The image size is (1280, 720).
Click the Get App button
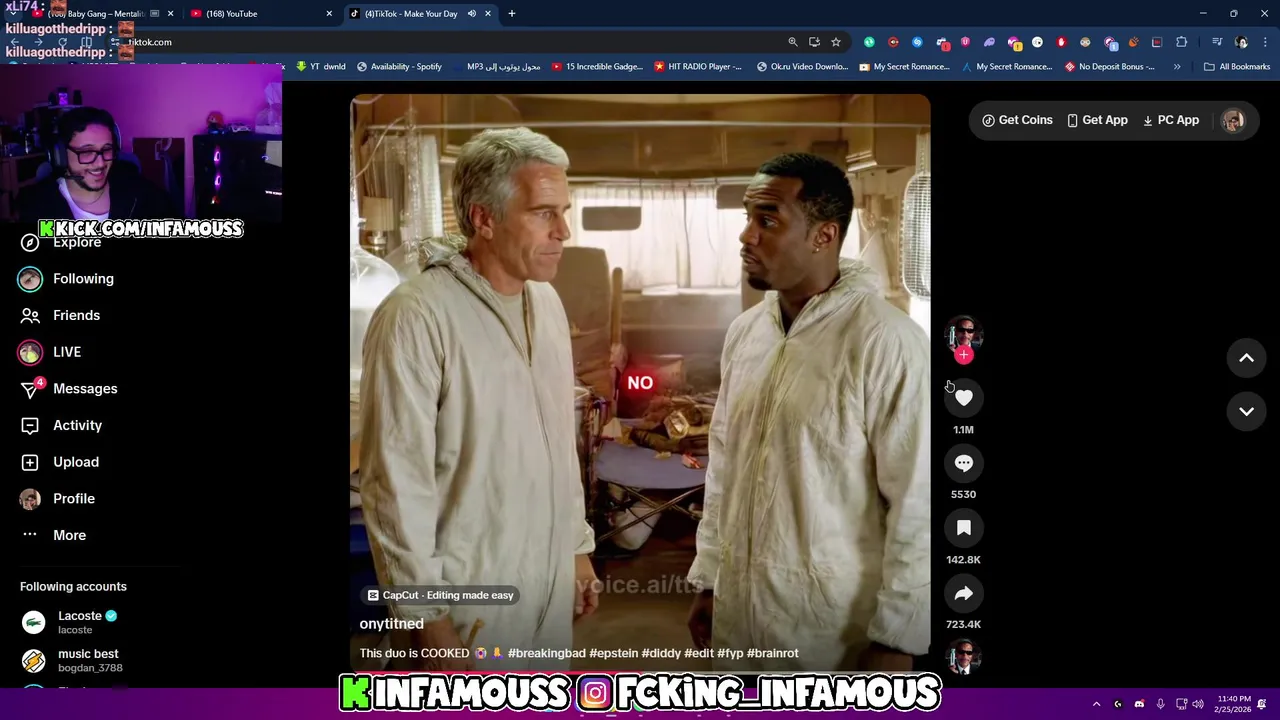click(1097, 120)
